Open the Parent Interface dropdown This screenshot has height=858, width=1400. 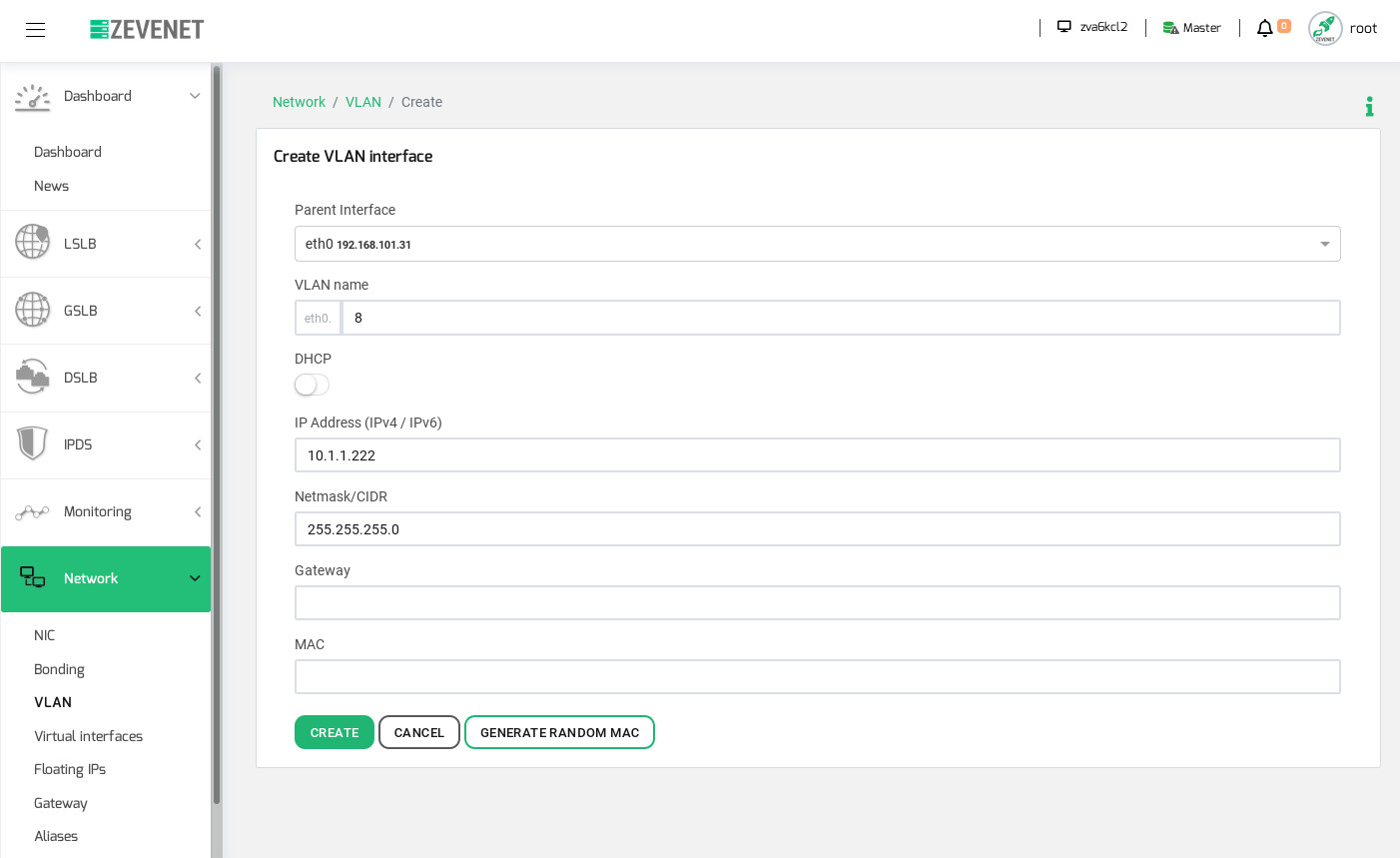pyautogui.click(x=817, y=244)
